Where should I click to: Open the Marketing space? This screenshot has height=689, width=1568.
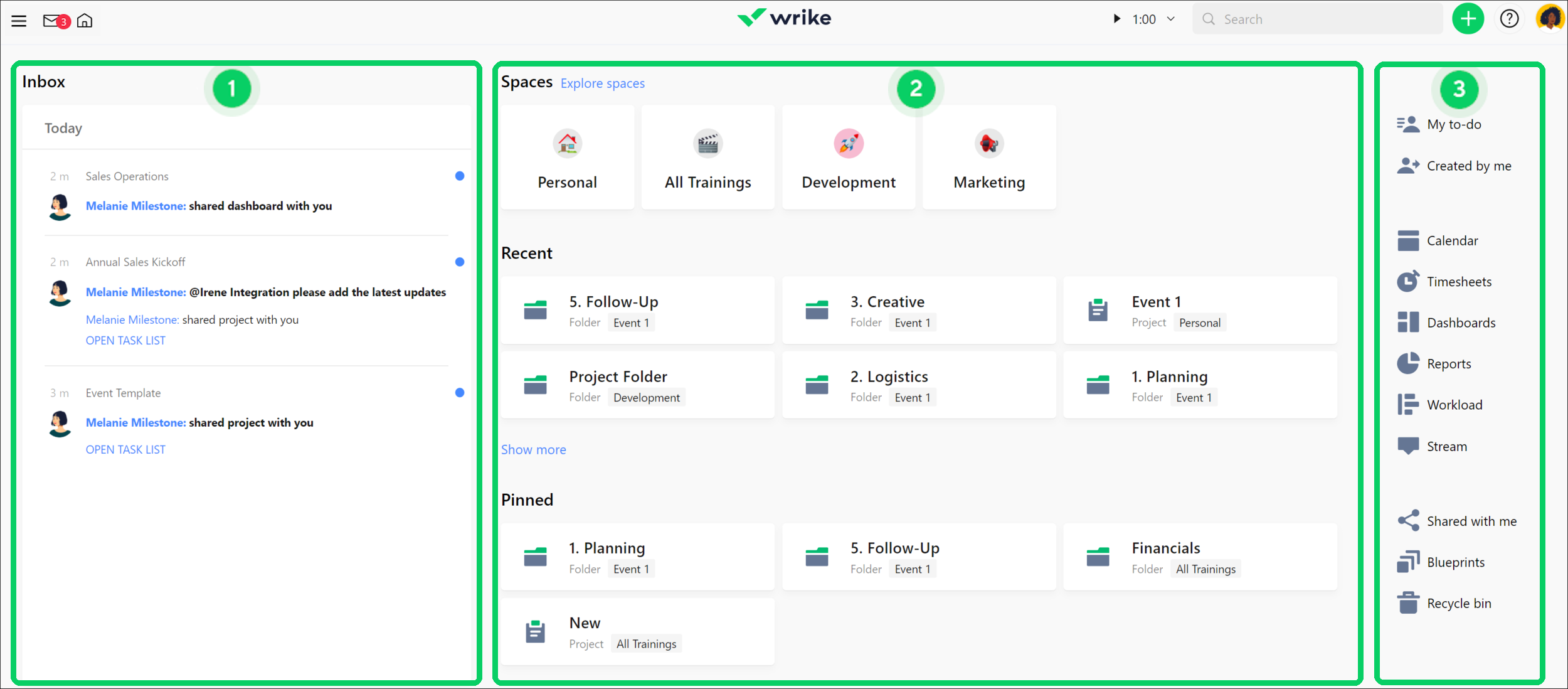[988, 157]
